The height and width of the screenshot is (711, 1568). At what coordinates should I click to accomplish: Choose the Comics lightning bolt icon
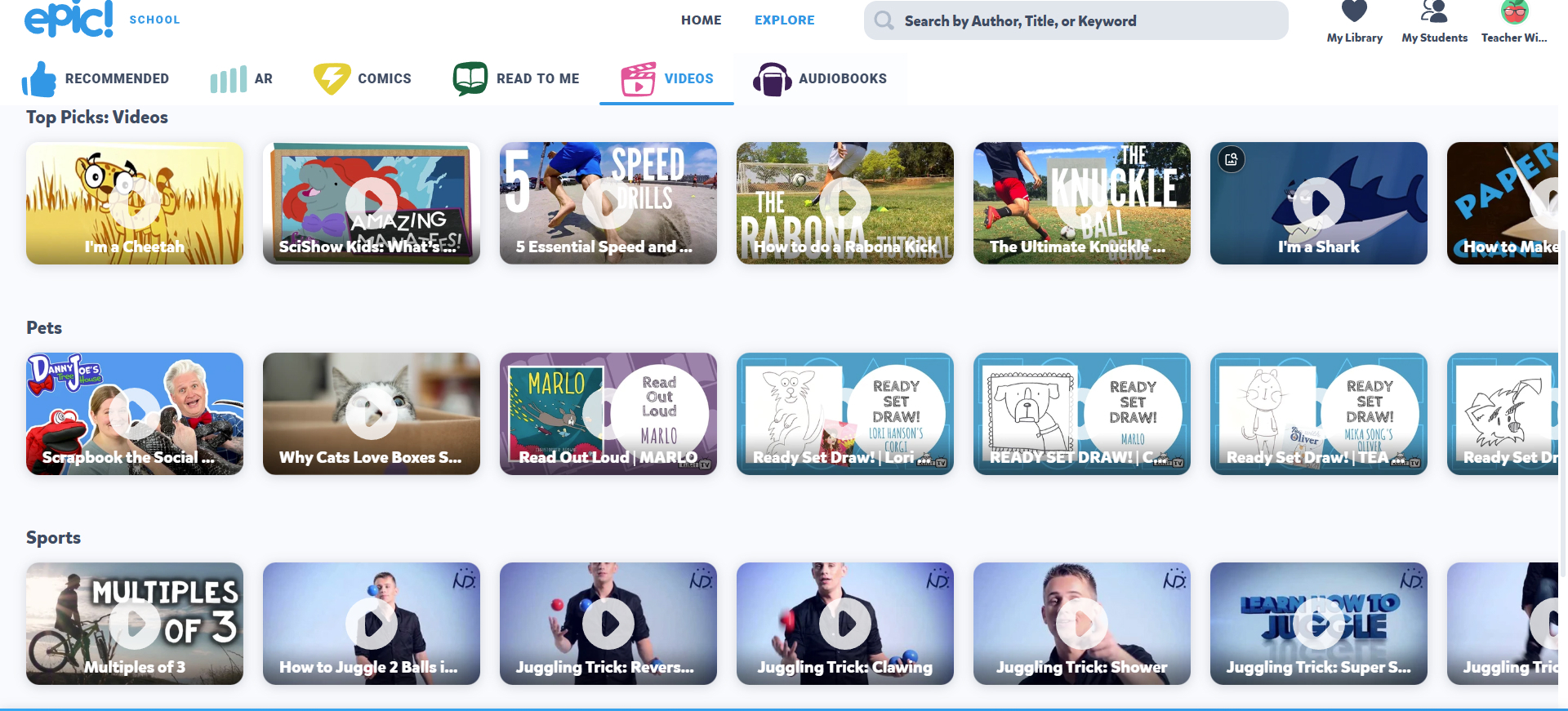(x=332, y=79)
